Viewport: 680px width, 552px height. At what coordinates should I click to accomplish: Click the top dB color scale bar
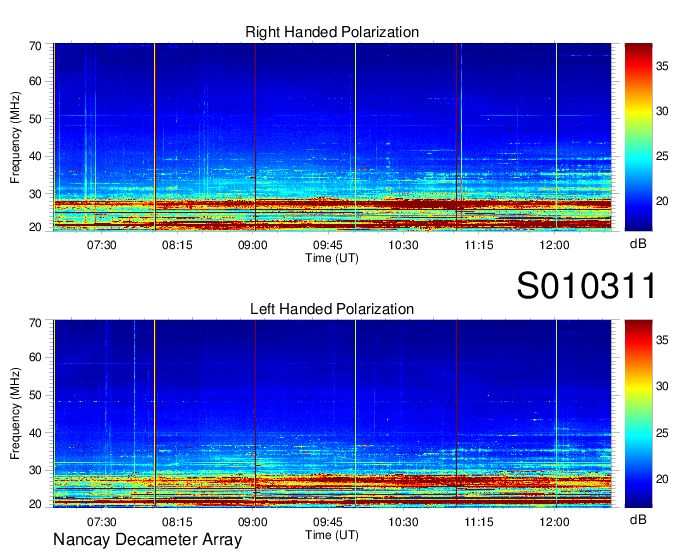pyautogui.click(x=638, y=137)
